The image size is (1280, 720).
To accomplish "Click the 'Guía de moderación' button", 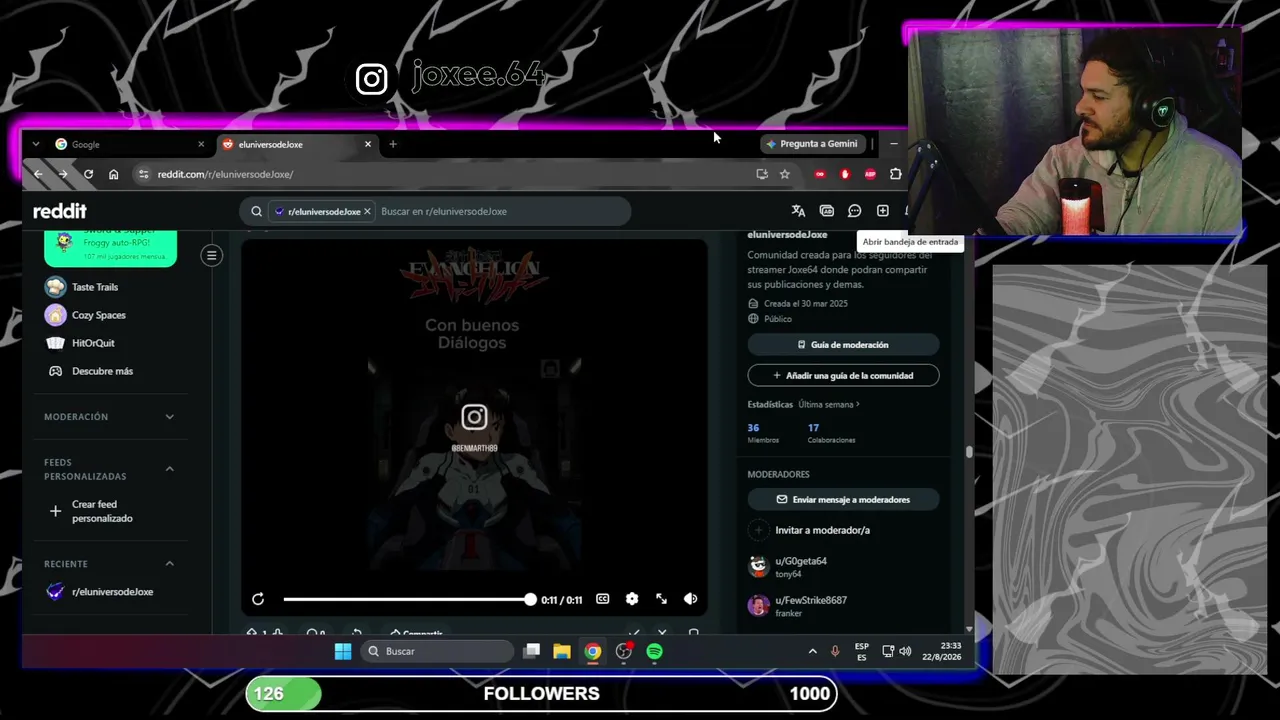I will click(843, 345).
